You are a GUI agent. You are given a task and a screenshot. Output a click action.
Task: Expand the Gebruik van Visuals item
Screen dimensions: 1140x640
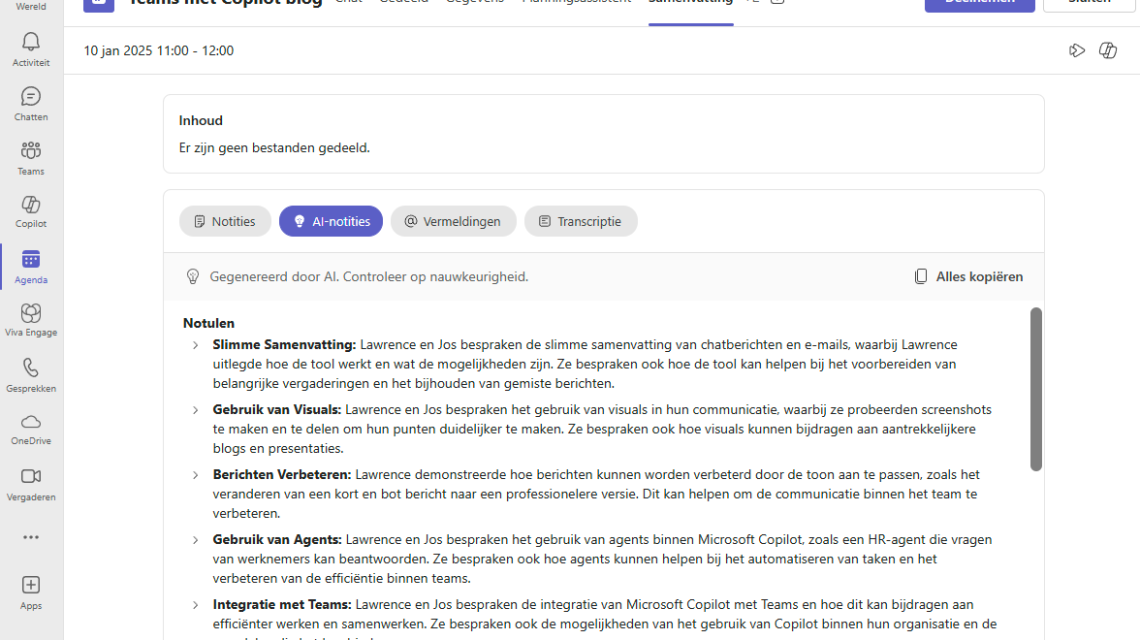(196, 410)
